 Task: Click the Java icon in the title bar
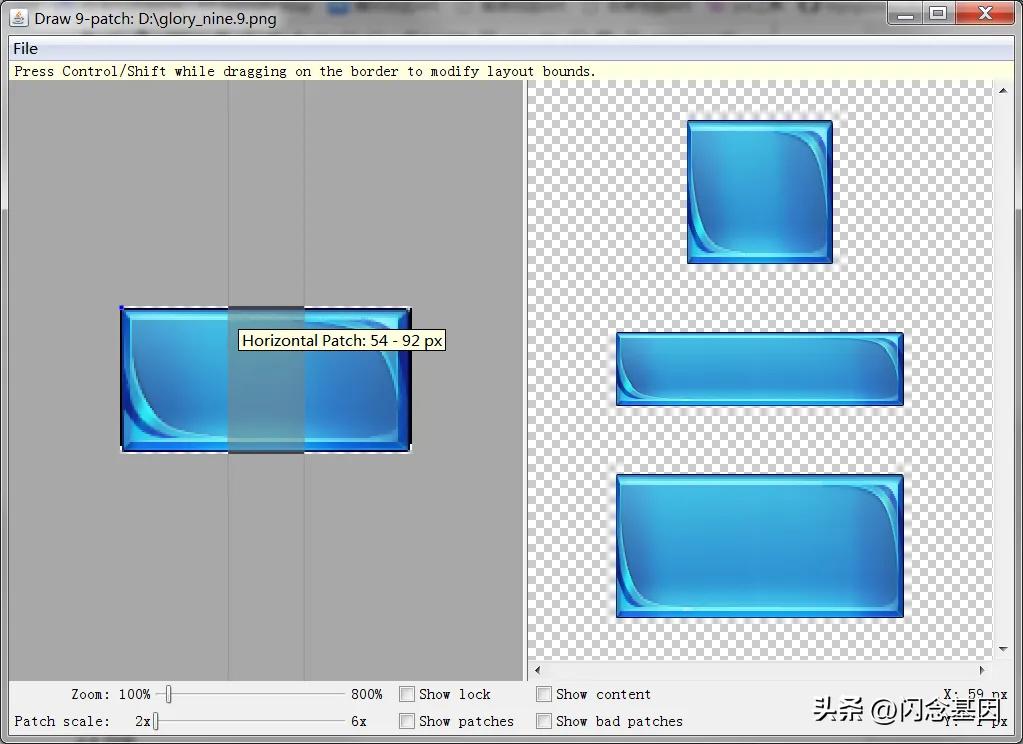pyautogui.click(x=19, y=18)
